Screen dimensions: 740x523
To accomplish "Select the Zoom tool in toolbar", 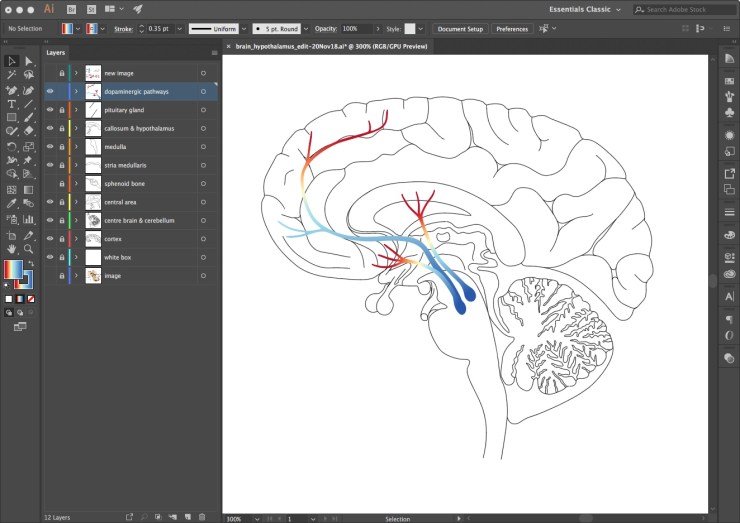I will point(28,248).
